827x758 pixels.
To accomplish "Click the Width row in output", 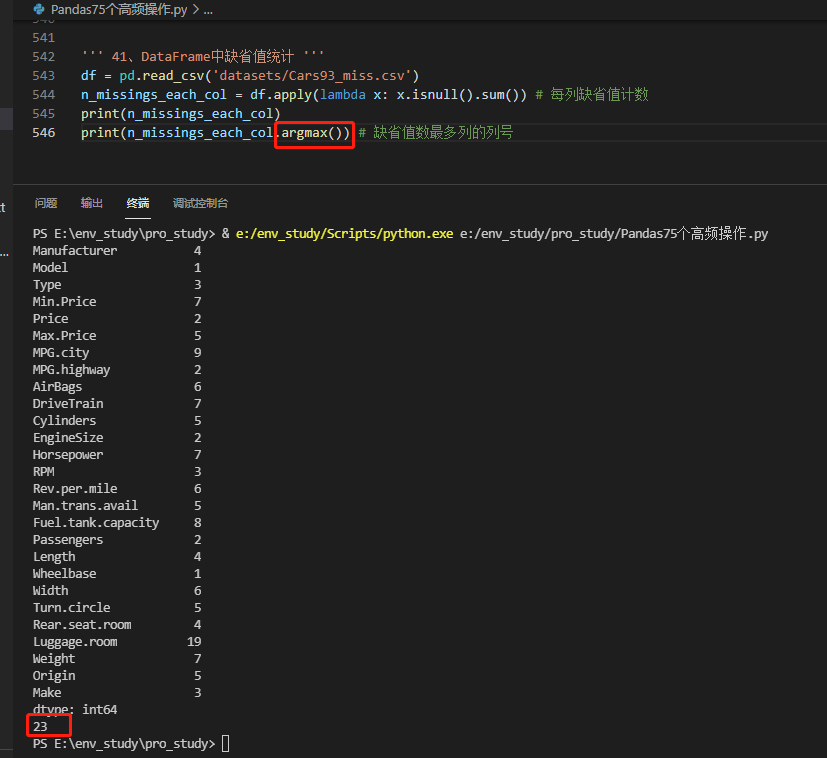I will [x=117, y=591].
